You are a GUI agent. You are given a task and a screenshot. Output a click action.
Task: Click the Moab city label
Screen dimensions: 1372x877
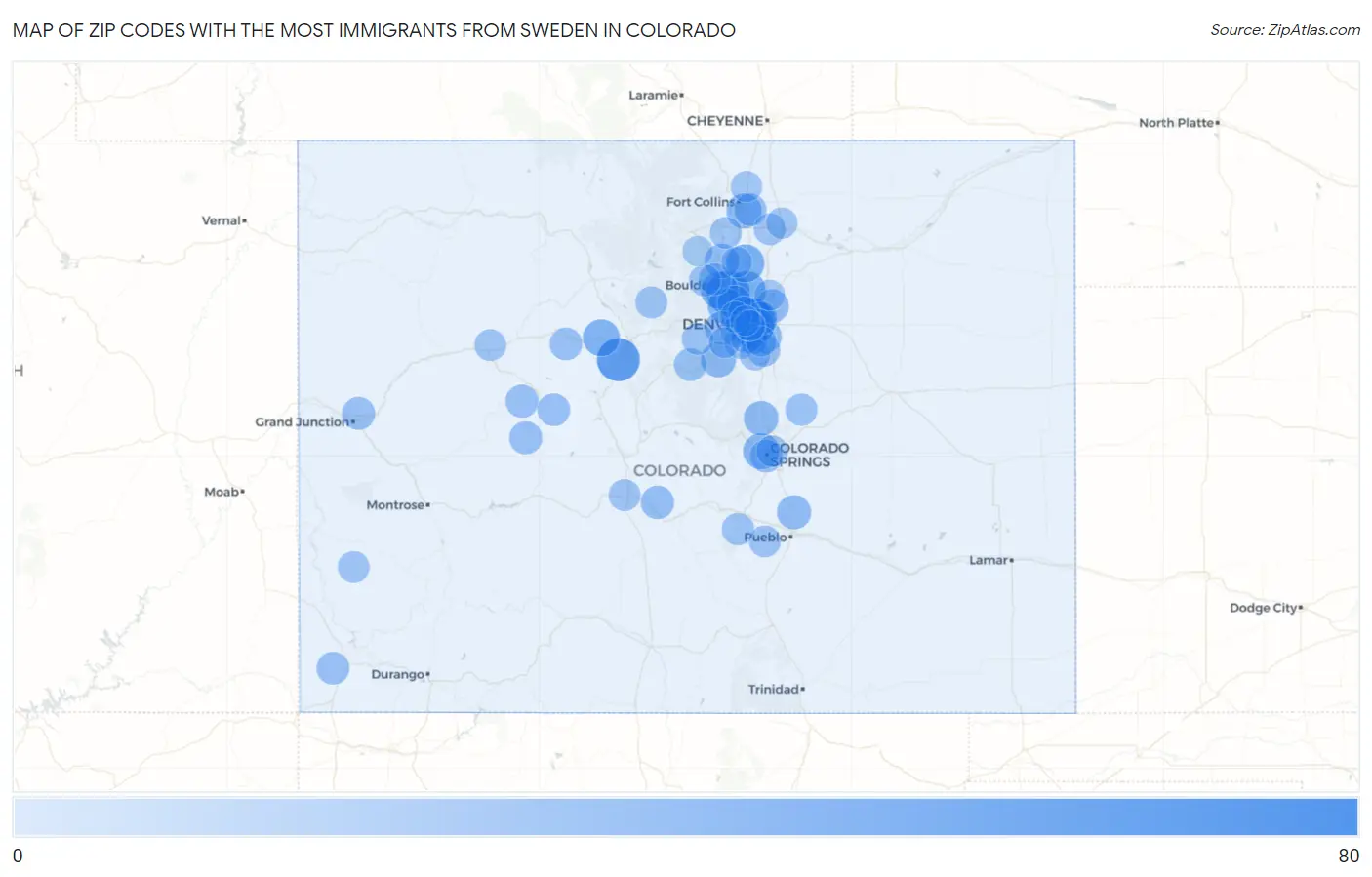click(223, 492)
